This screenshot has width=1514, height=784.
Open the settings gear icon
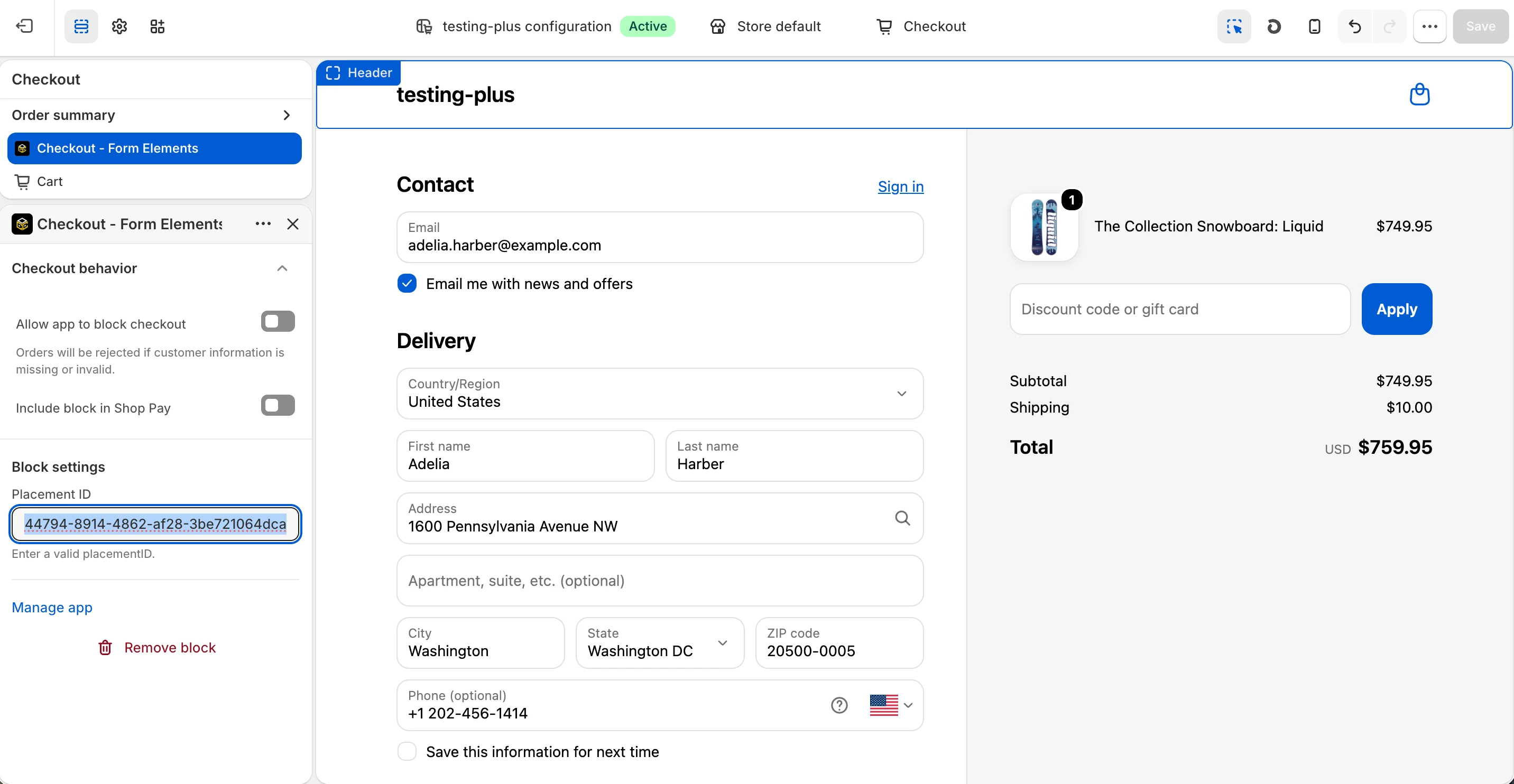pos(119,26)
